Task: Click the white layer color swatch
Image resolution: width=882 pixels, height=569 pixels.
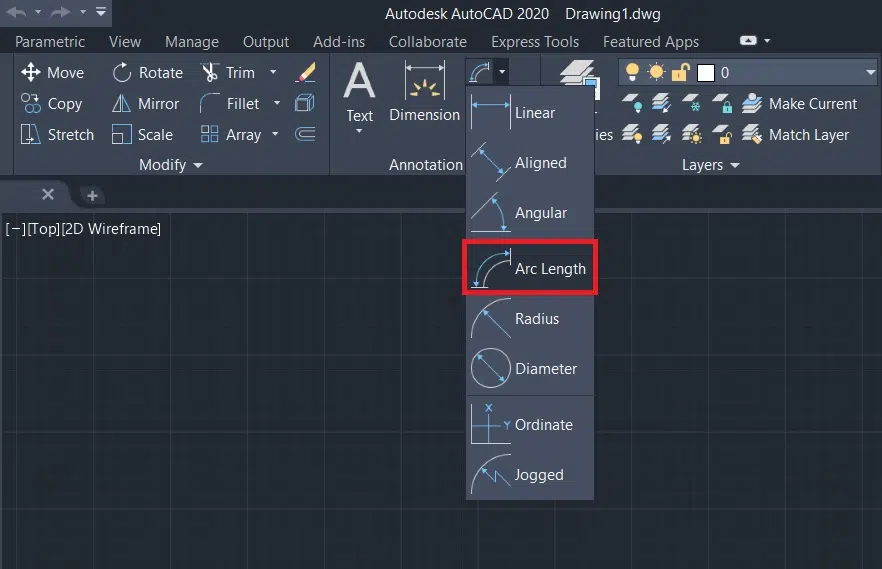Action: click(706, 73)
